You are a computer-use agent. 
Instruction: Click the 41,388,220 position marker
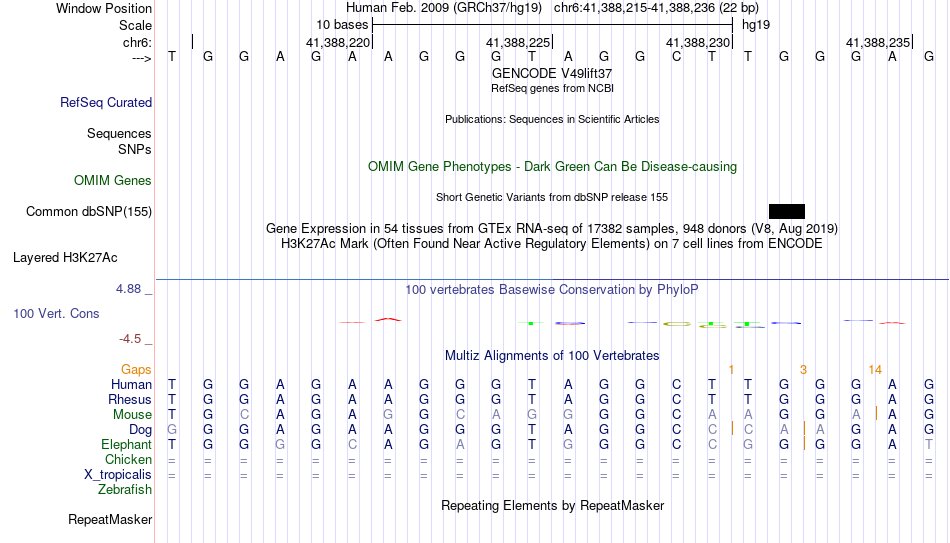click(x=338, y=42)
